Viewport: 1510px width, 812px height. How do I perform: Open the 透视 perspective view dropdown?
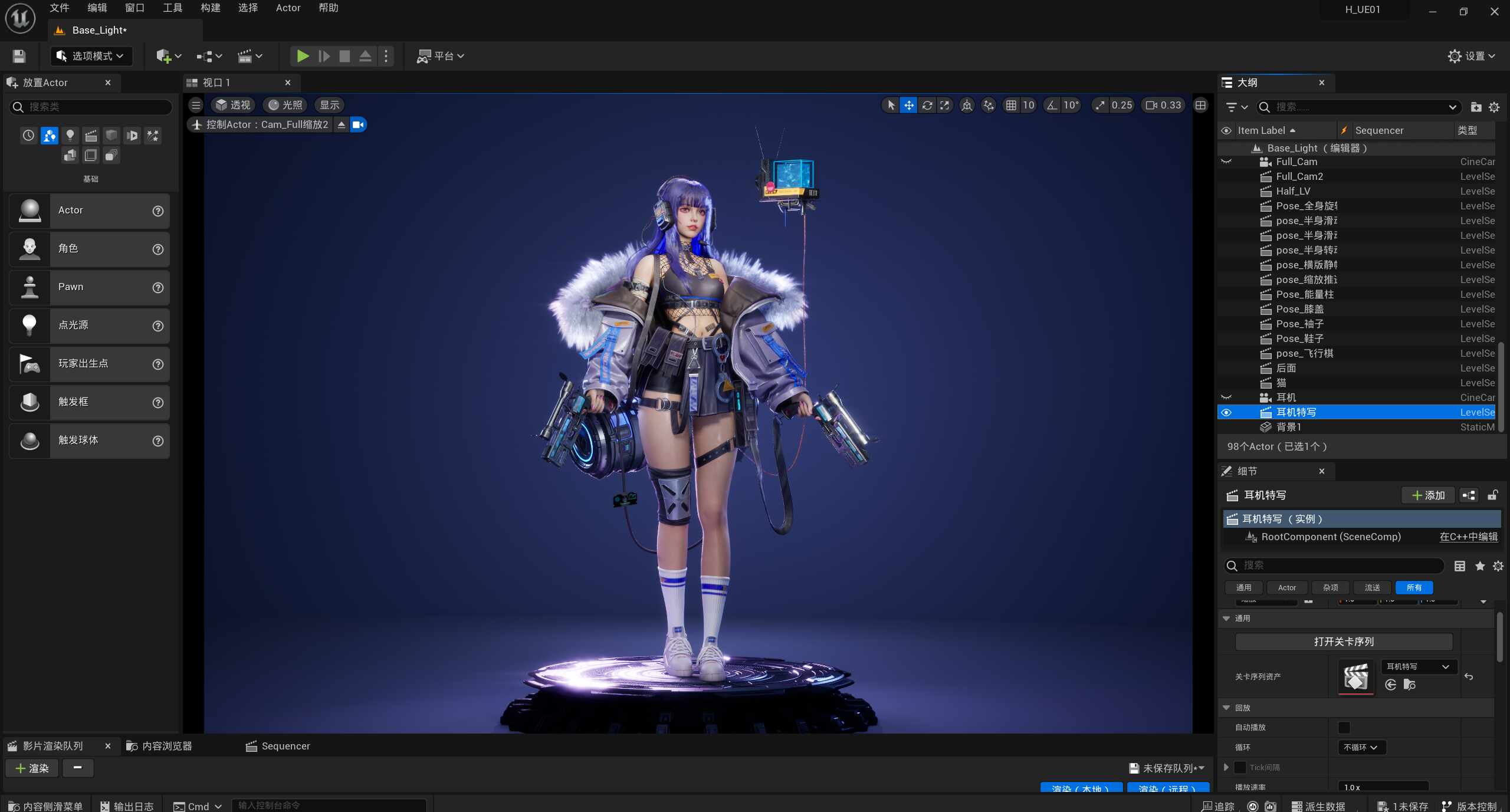click(x=234, y=105)
